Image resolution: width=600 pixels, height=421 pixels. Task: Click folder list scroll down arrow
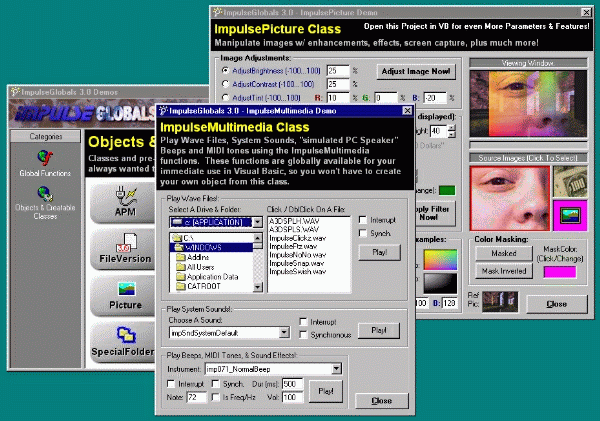click(x=258, y=287)
